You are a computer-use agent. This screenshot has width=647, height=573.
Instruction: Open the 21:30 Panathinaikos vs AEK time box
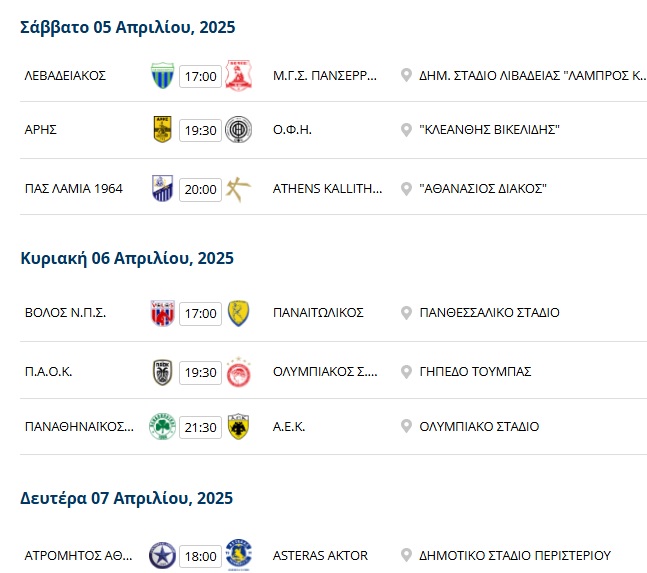coord(200,427)
